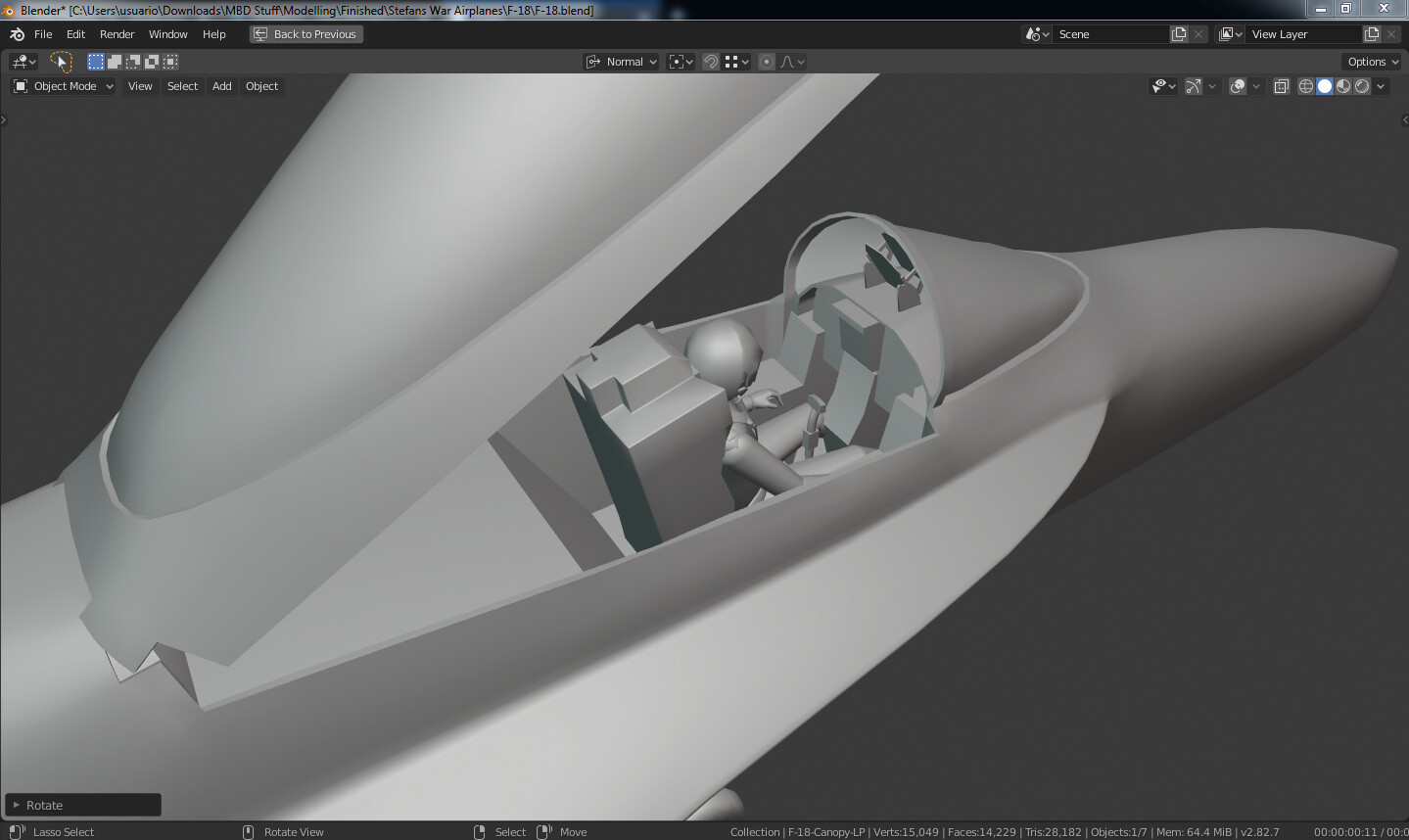Expand the right sidebar region arrow
Image resolution: width=1409 pixels, height=840 pixels.
click(x=1405, y=120)
